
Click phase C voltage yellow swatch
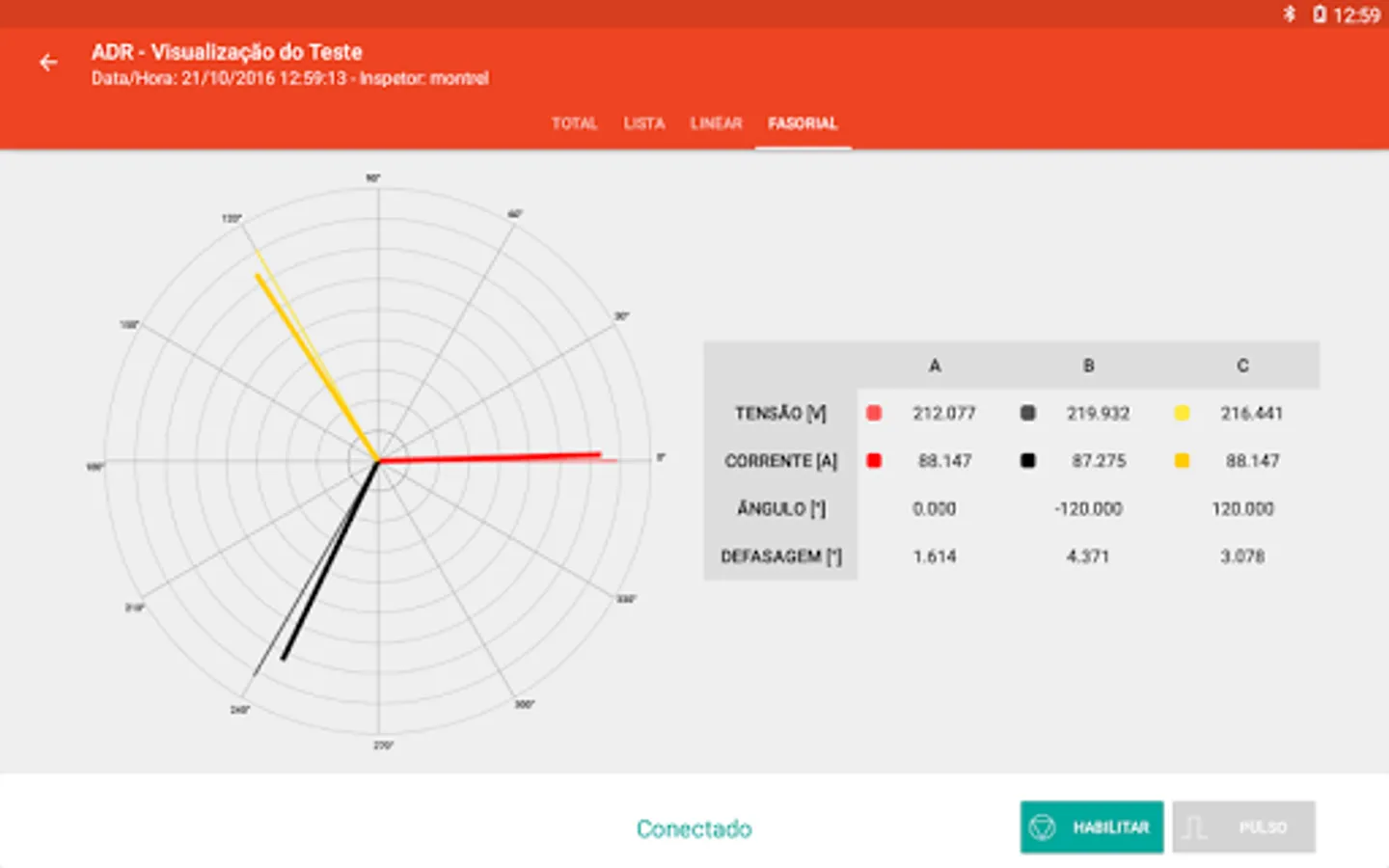(1182, 413)
